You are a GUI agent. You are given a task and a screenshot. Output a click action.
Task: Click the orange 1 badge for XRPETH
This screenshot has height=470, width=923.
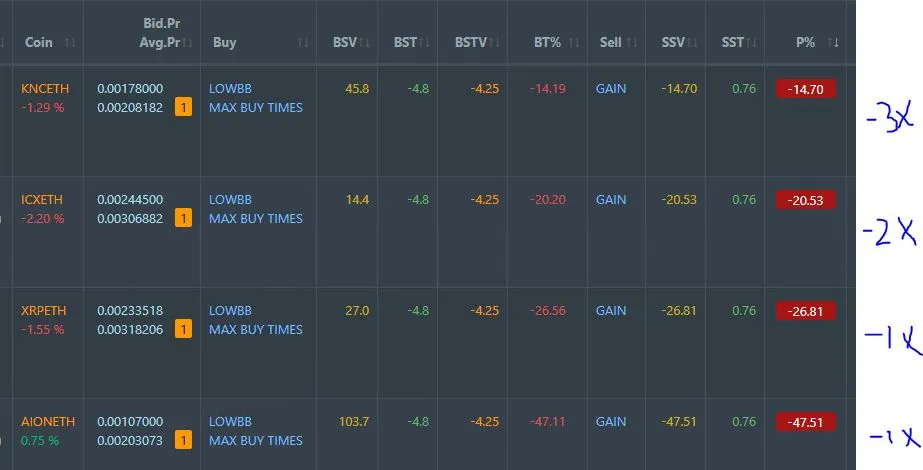(x=183, y=329)
